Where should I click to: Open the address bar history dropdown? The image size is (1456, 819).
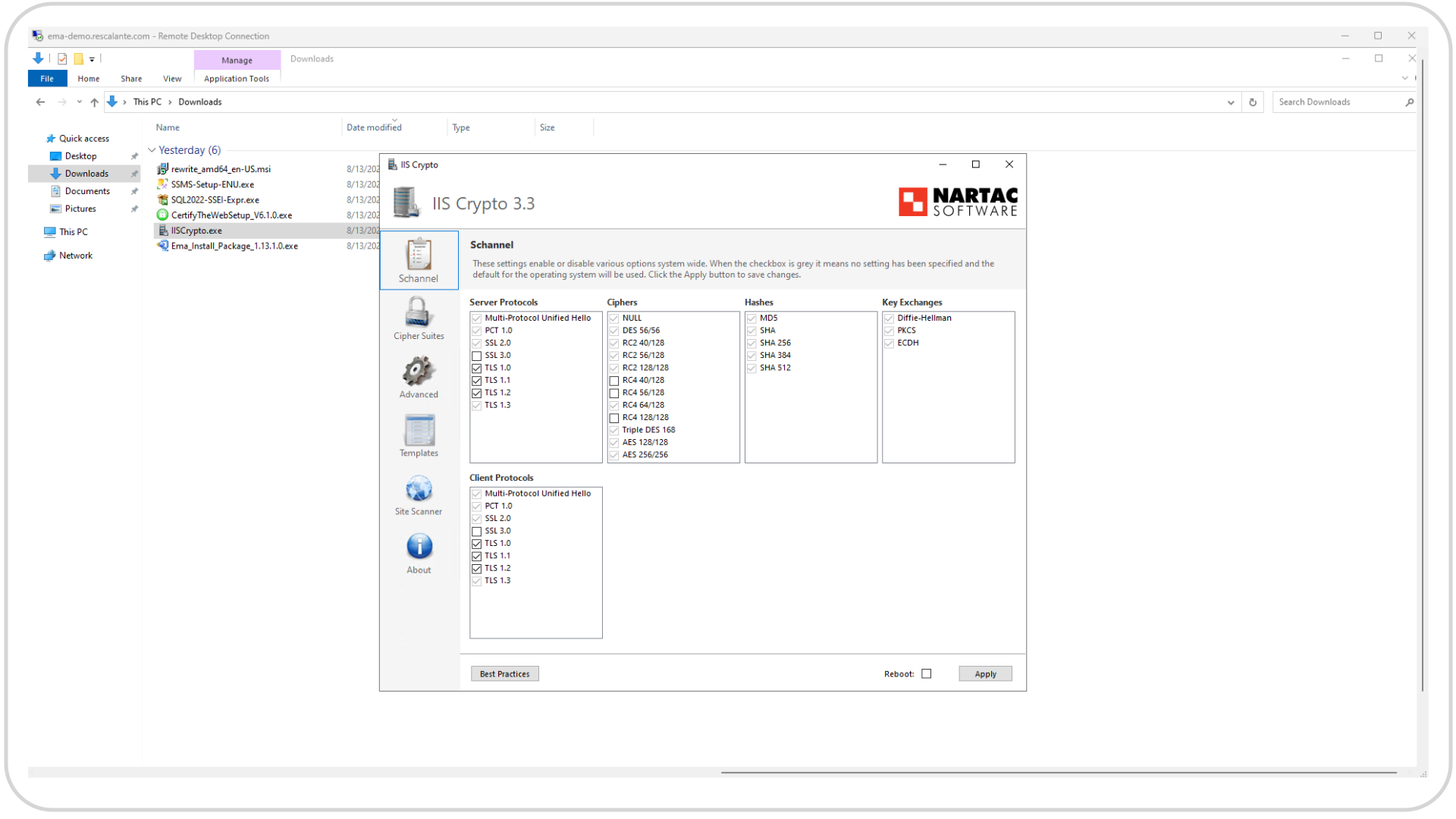[1231, 102]
